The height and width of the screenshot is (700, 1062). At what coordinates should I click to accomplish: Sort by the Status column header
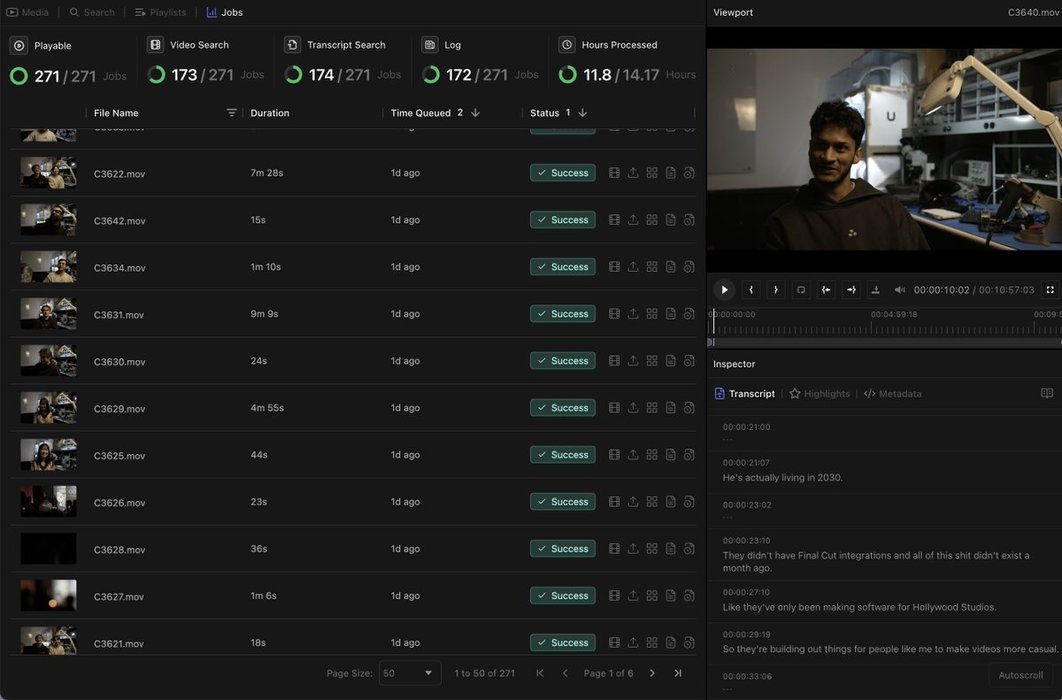pos(545,113)
